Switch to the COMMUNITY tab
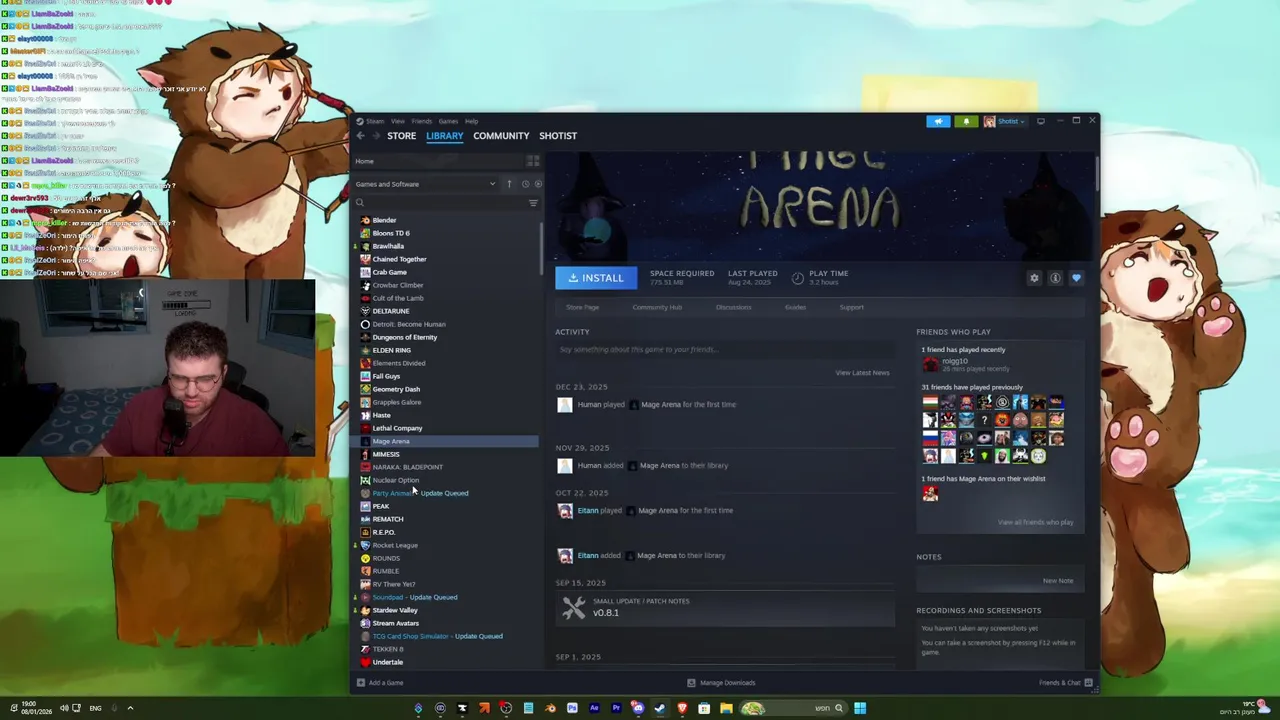The height and width of the screenshot is (720, 1280). click(501, 136)
